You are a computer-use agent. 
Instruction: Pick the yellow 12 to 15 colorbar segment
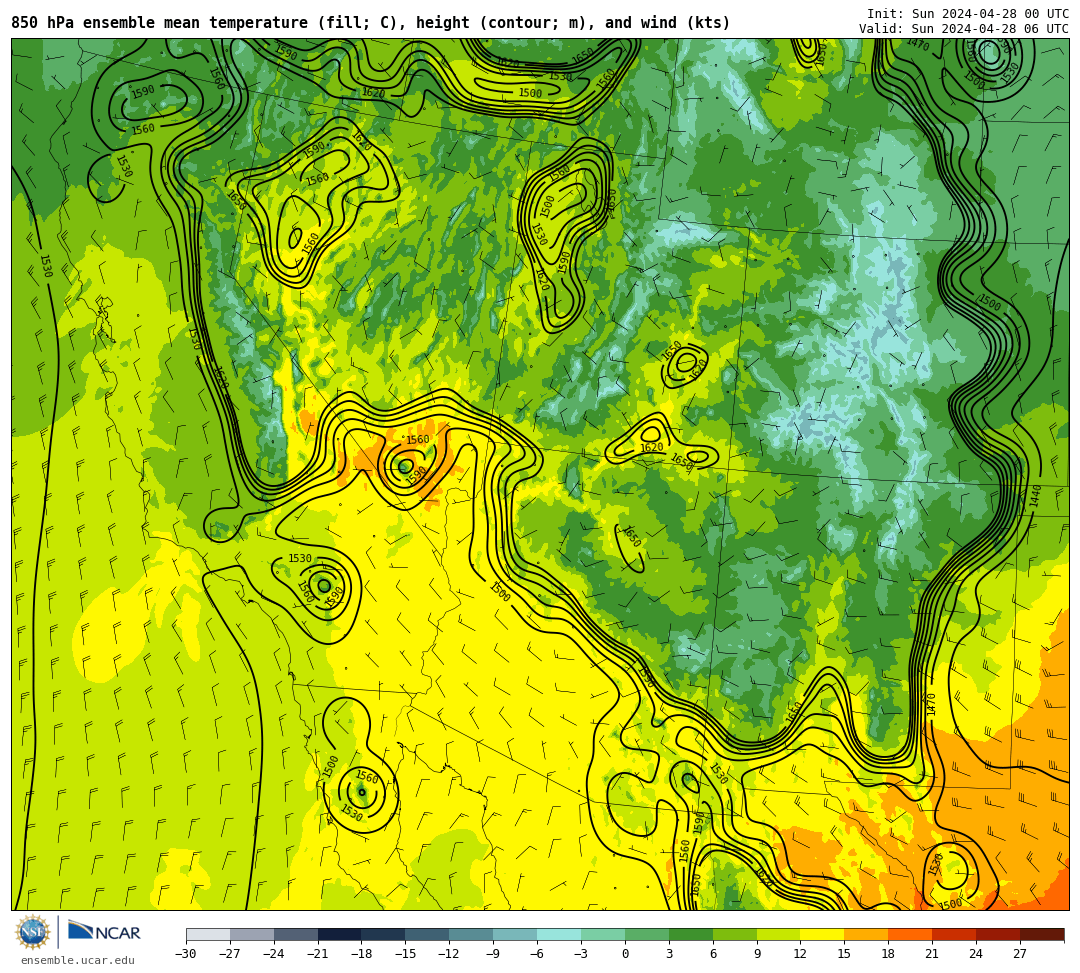tap(823, 934)
